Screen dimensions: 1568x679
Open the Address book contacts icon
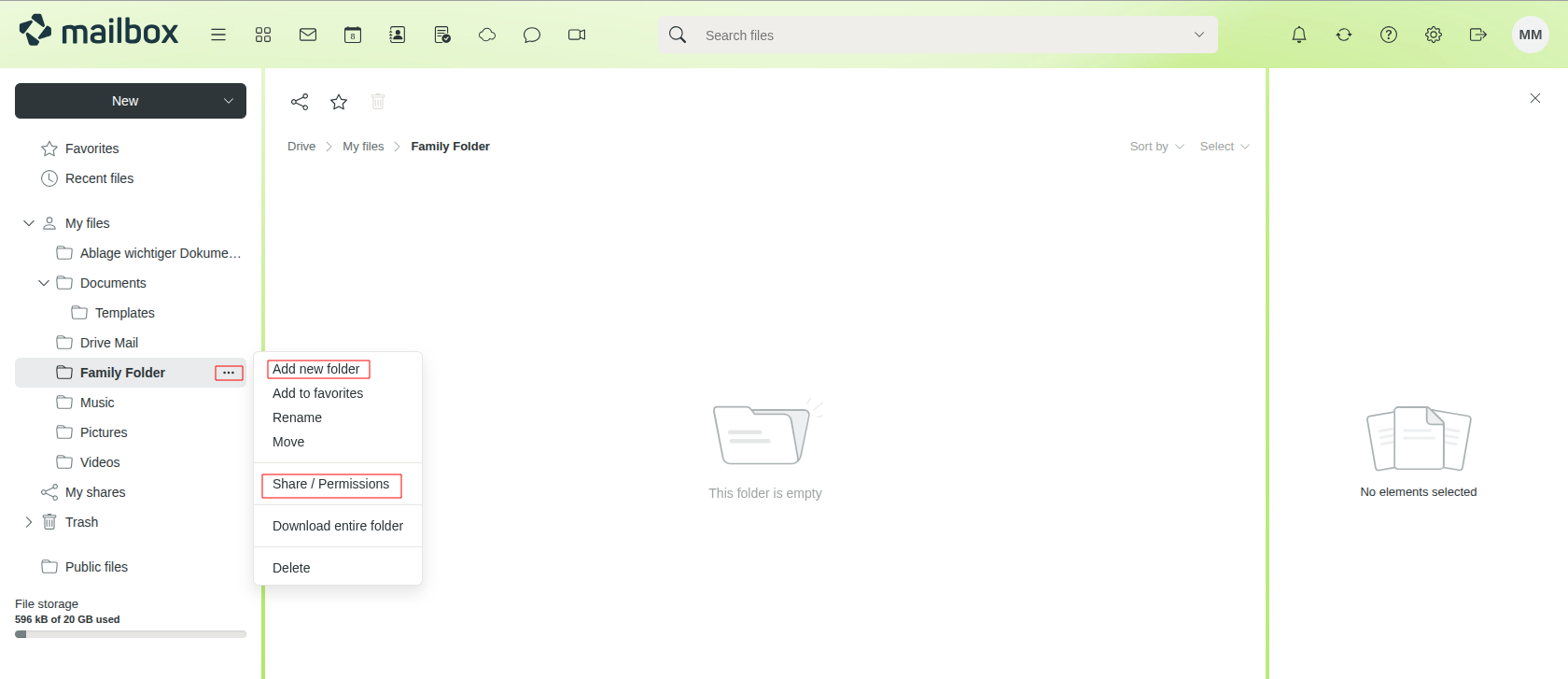point(398,35)
